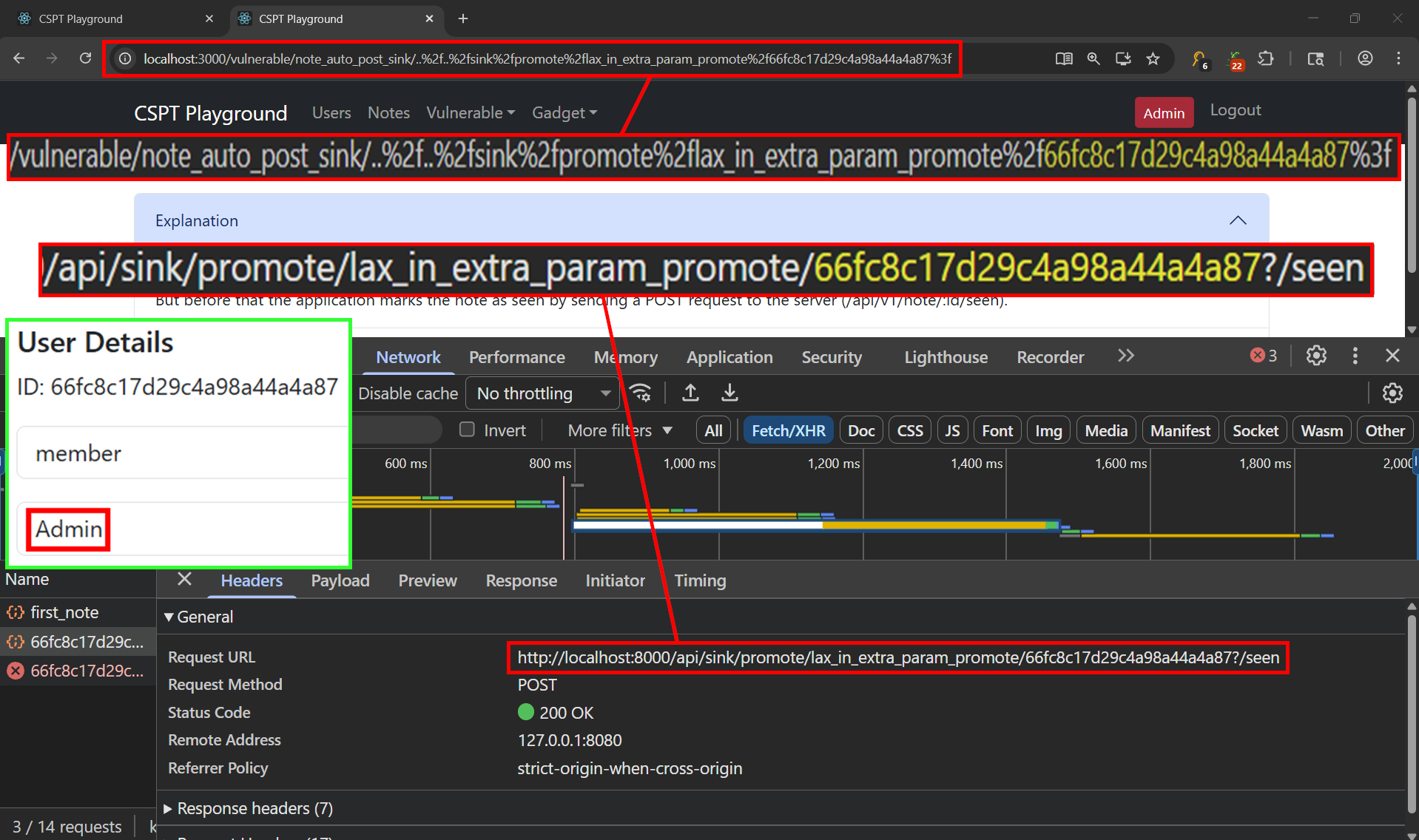Open the Users nav link
Viewport: 1419px width, 840px height.
331,112
